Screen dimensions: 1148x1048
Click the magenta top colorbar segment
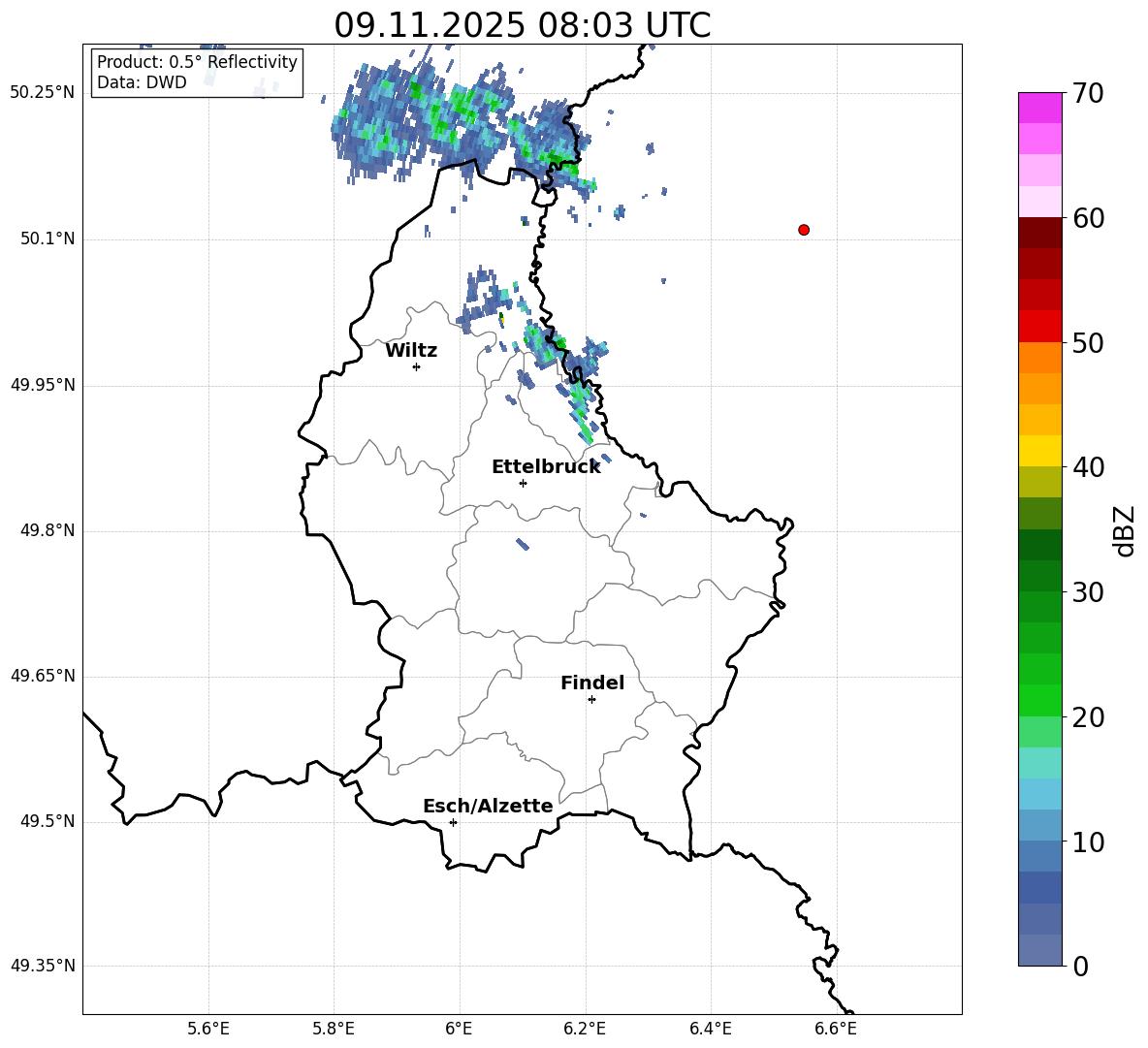1040,108
